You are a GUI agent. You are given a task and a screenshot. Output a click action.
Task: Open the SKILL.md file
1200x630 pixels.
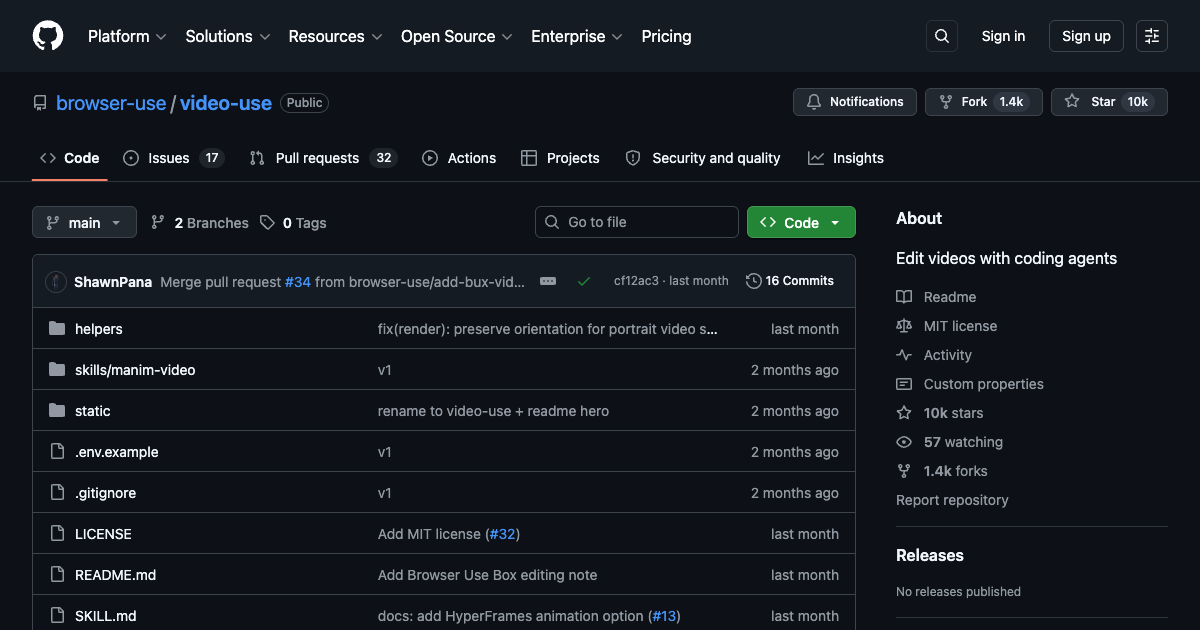click(x=106, y=616)
